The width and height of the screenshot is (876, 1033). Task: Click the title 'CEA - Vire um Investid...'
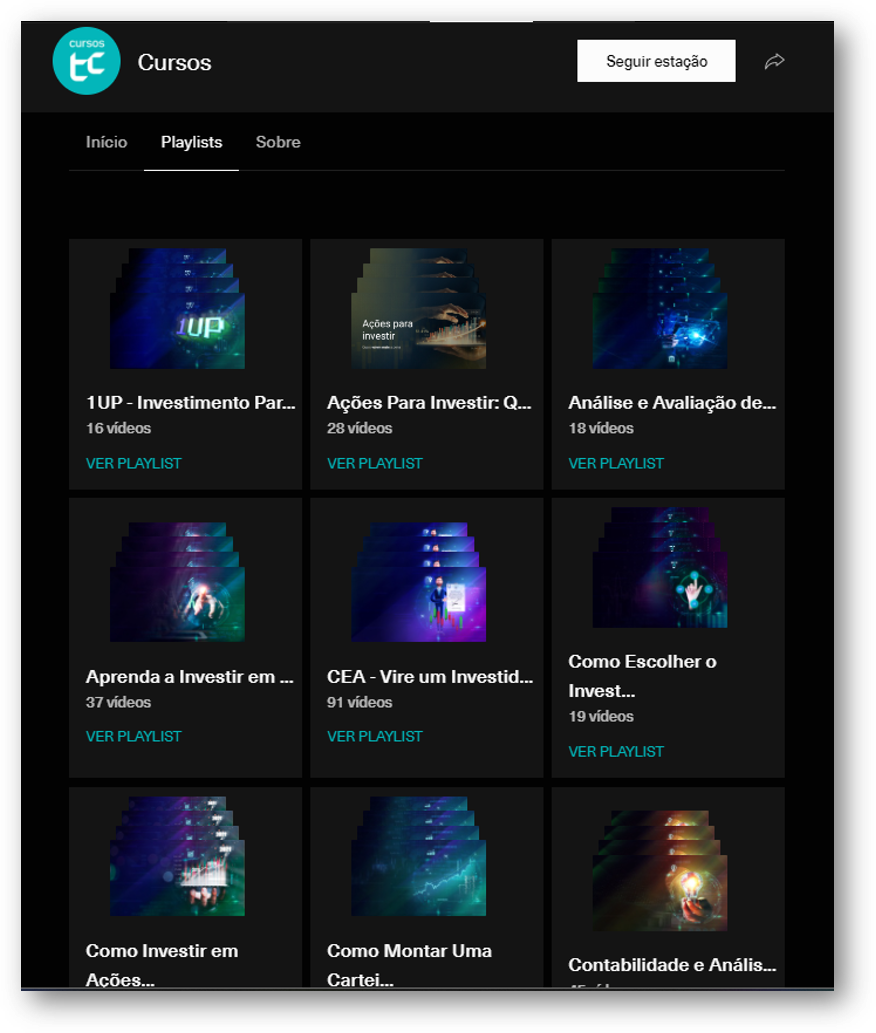[430, 677]
